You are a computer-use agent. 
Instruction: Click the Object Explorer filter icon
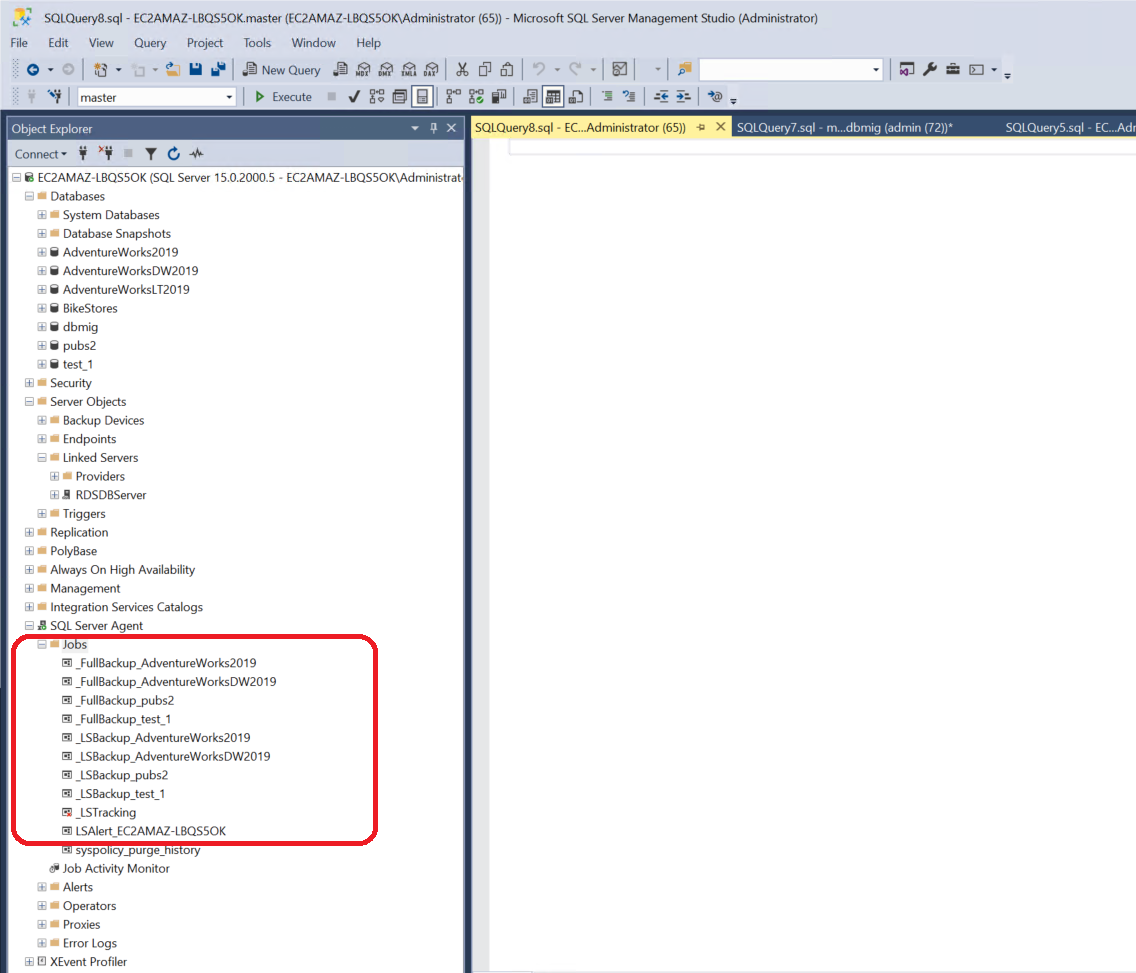151,154
